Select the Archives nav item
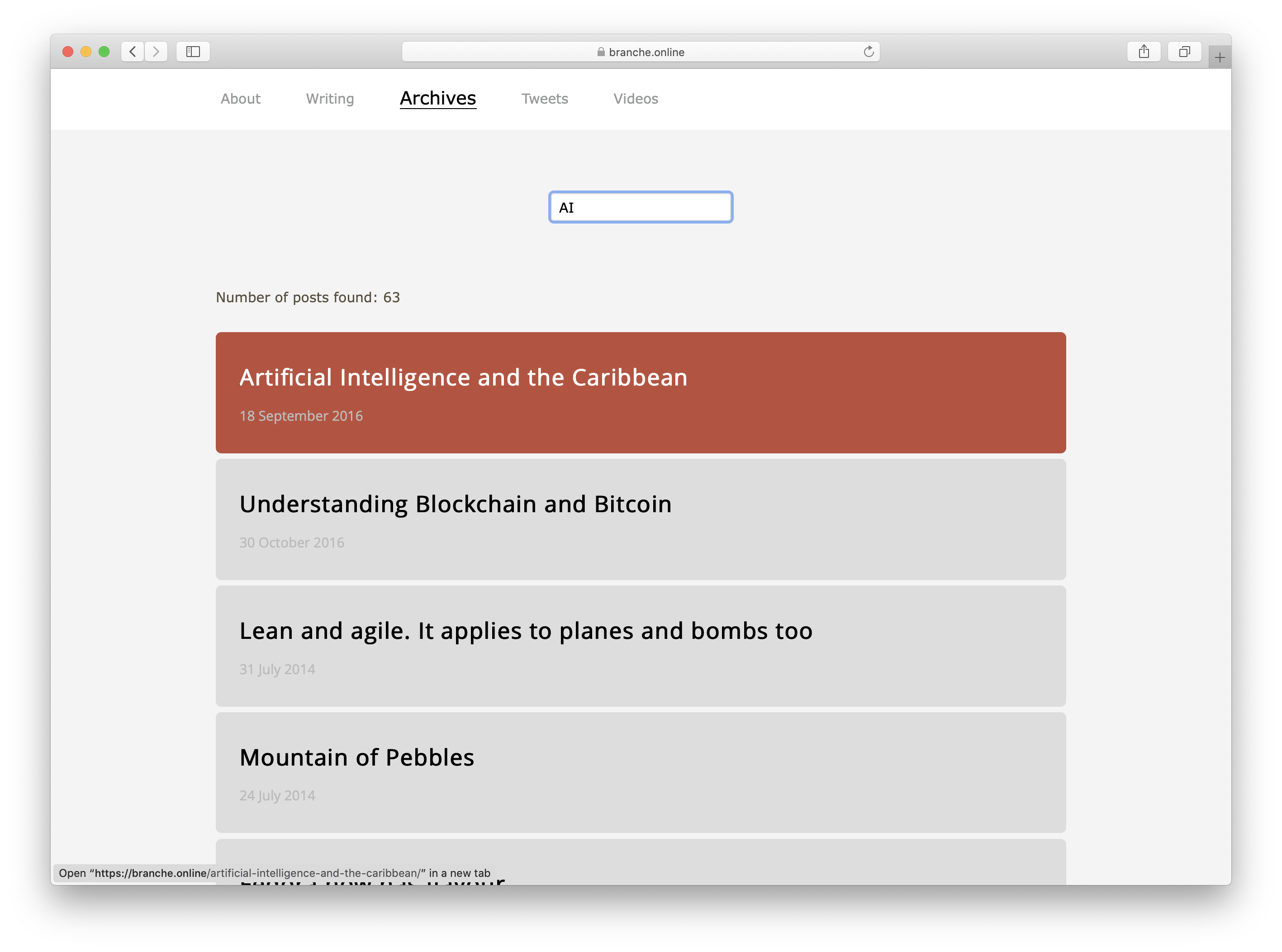Screen dimensions: 1282x952 pos(438,99)
